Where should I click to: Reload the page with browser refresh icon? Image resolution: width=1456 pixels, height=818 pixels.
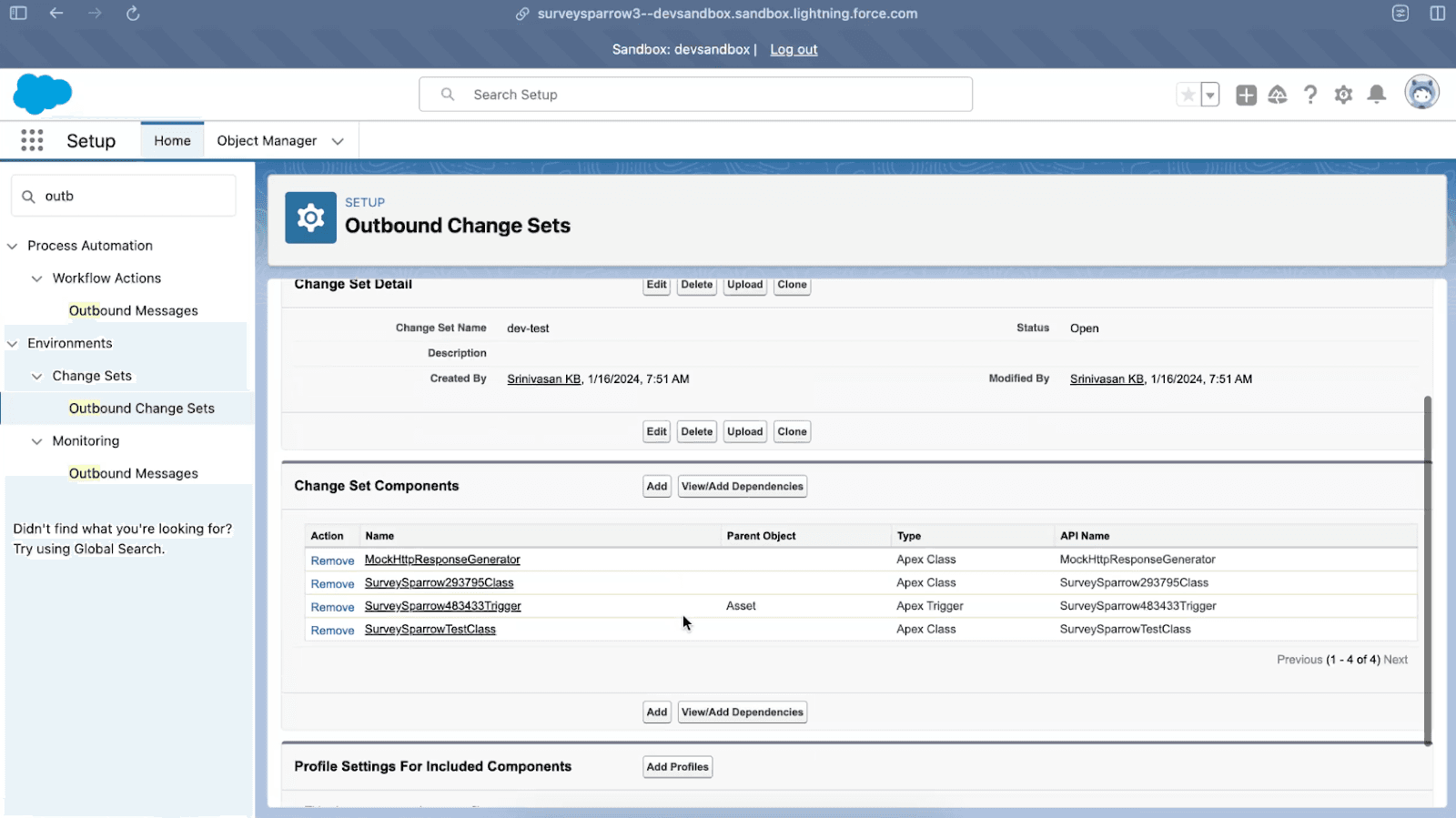point(133,14)
